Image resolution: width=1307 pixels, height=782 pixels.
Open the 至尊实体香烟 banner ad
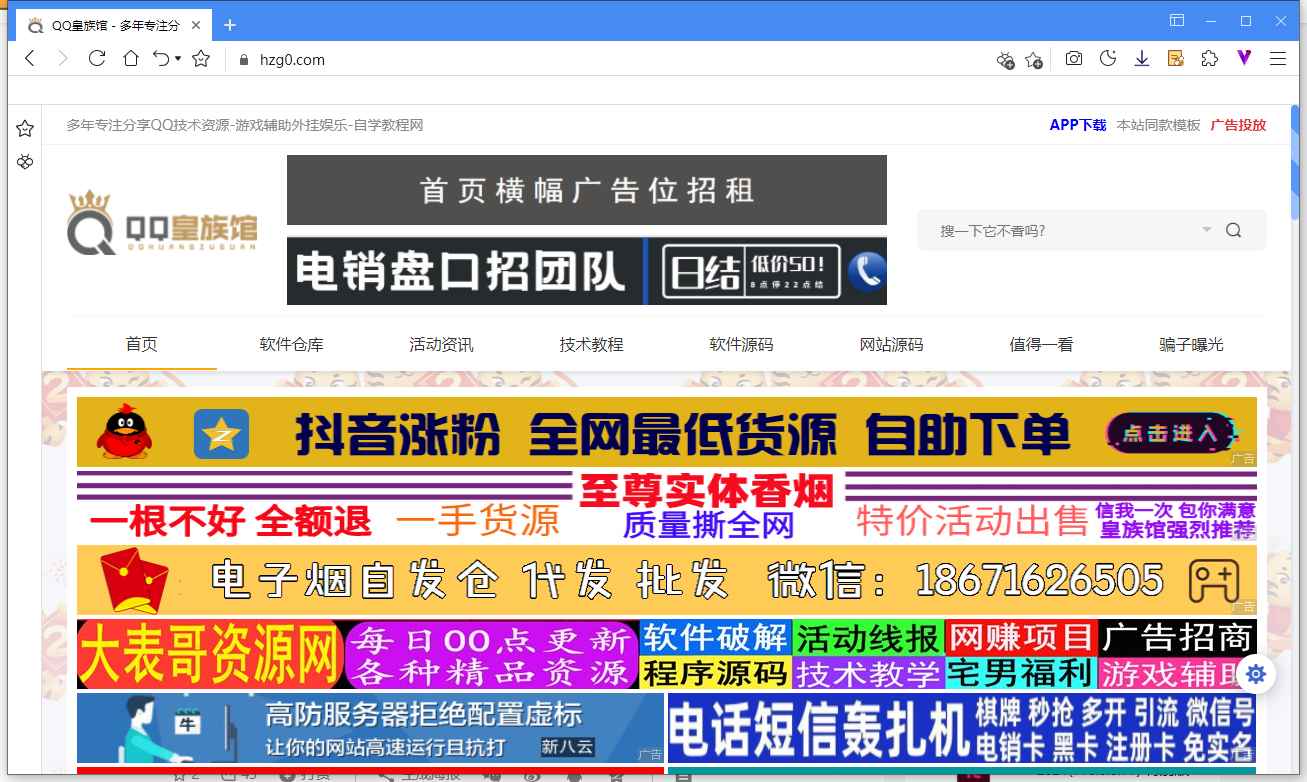point(667,506)
